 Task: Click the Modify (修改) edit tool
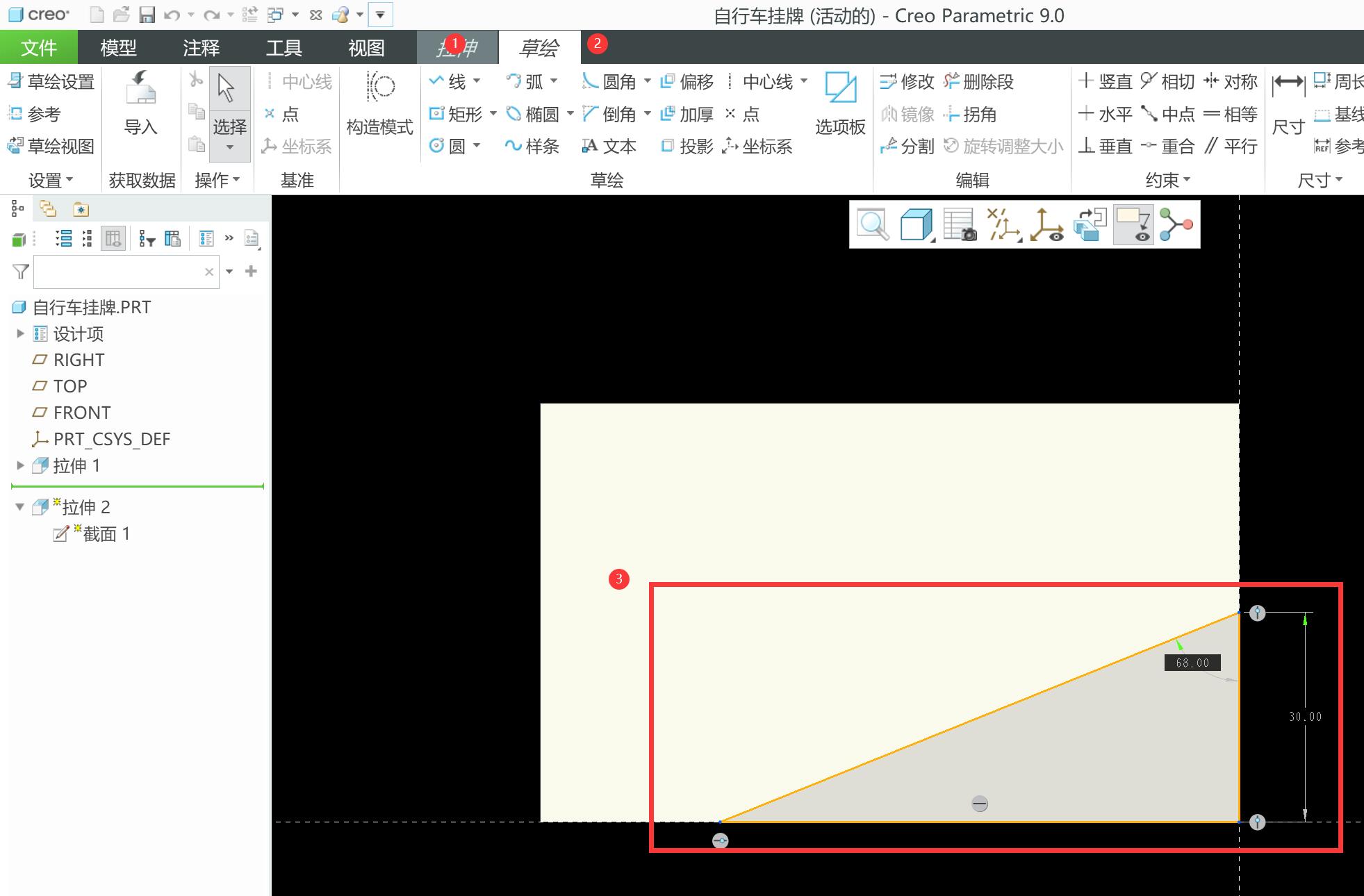[x=906, y=82]
